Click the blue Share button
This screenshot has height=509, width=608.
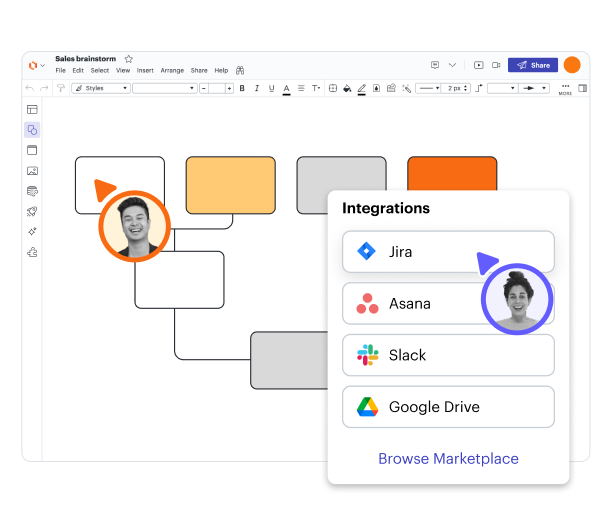coord(532,65)
